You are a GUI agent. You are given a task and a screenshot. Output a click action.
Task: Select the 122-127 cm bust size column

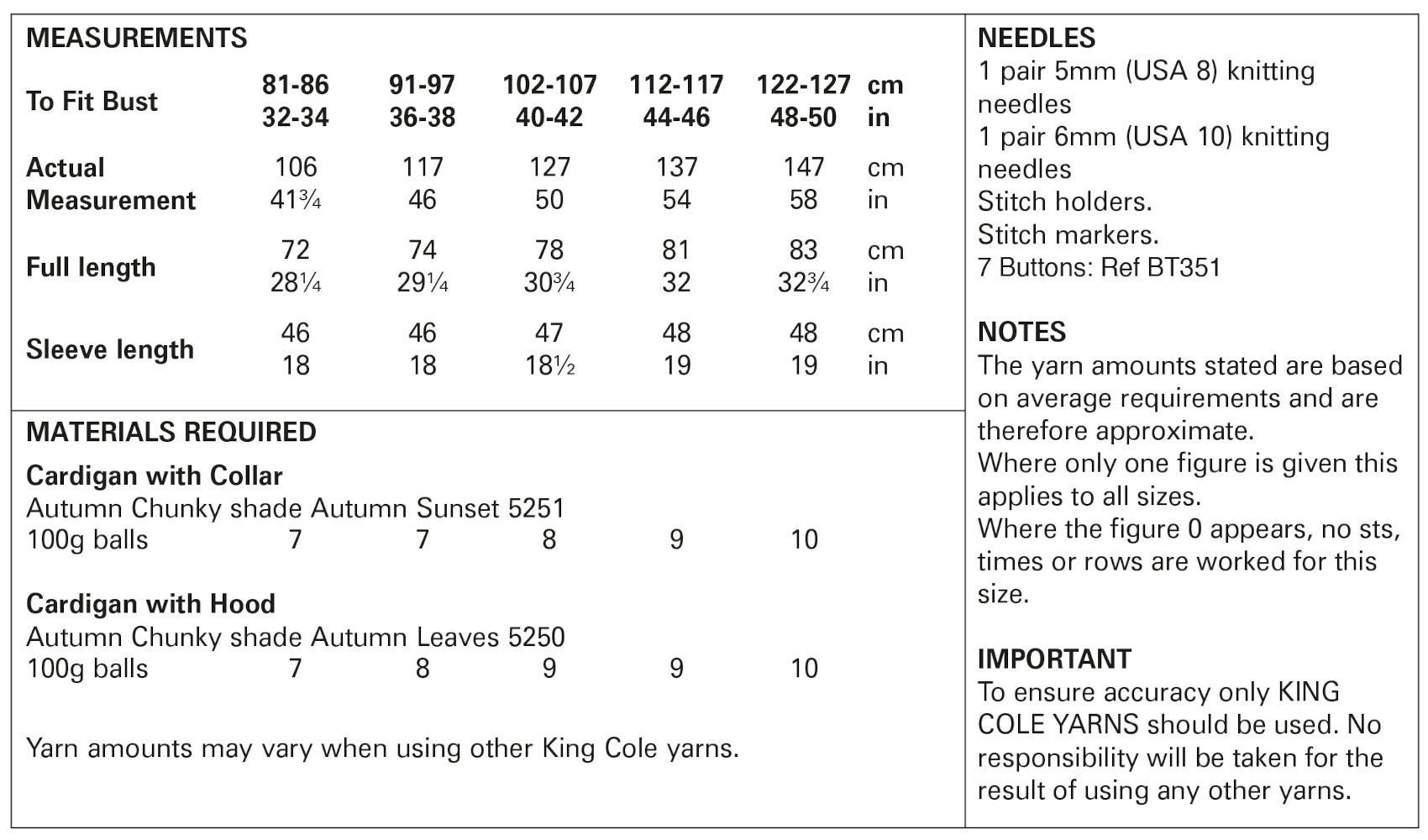[x=803, y=85]
